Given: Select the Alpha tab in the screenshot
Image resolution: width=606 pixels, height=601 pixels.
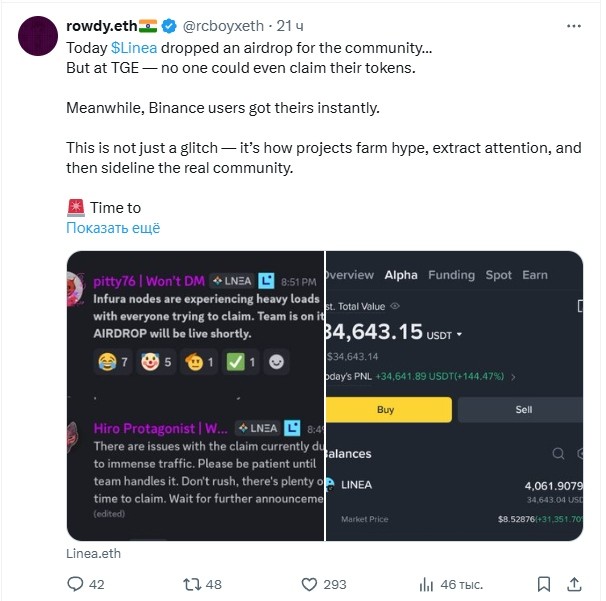Looking at the screenshot, I should (401, 275).
